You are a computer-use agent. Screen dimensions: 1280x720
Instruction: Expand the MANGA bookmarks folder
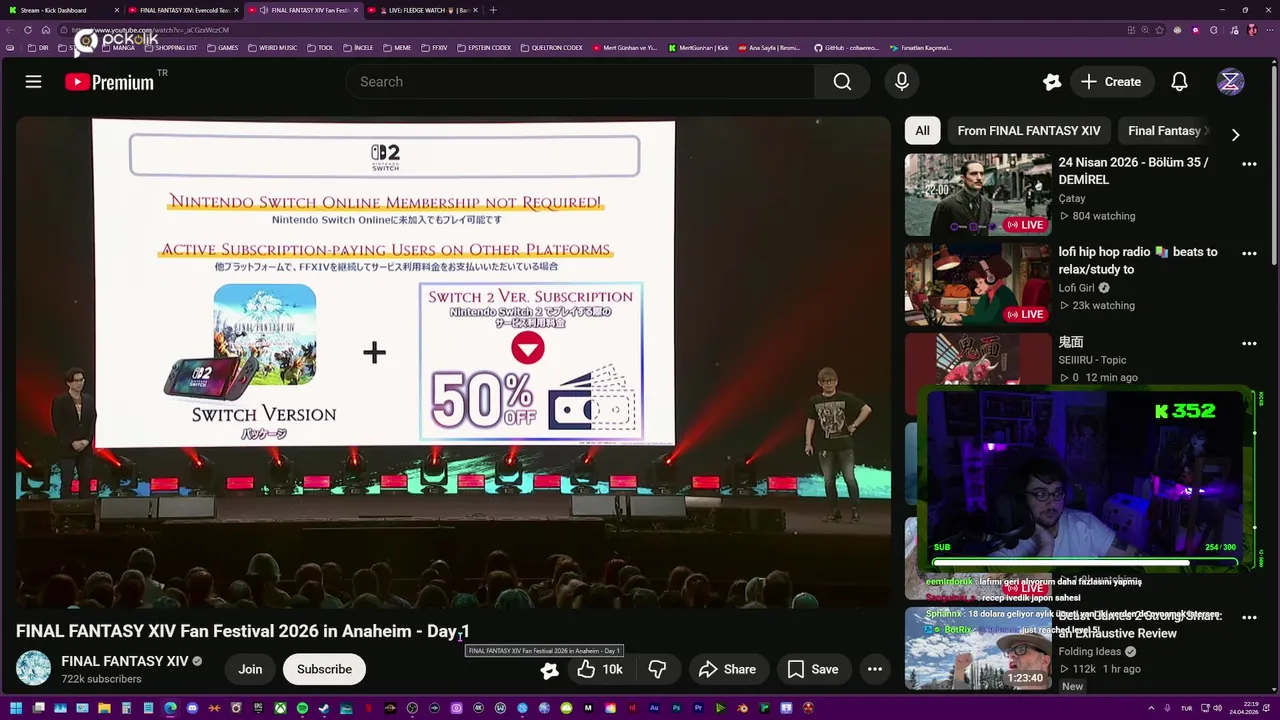click(118, 48)
